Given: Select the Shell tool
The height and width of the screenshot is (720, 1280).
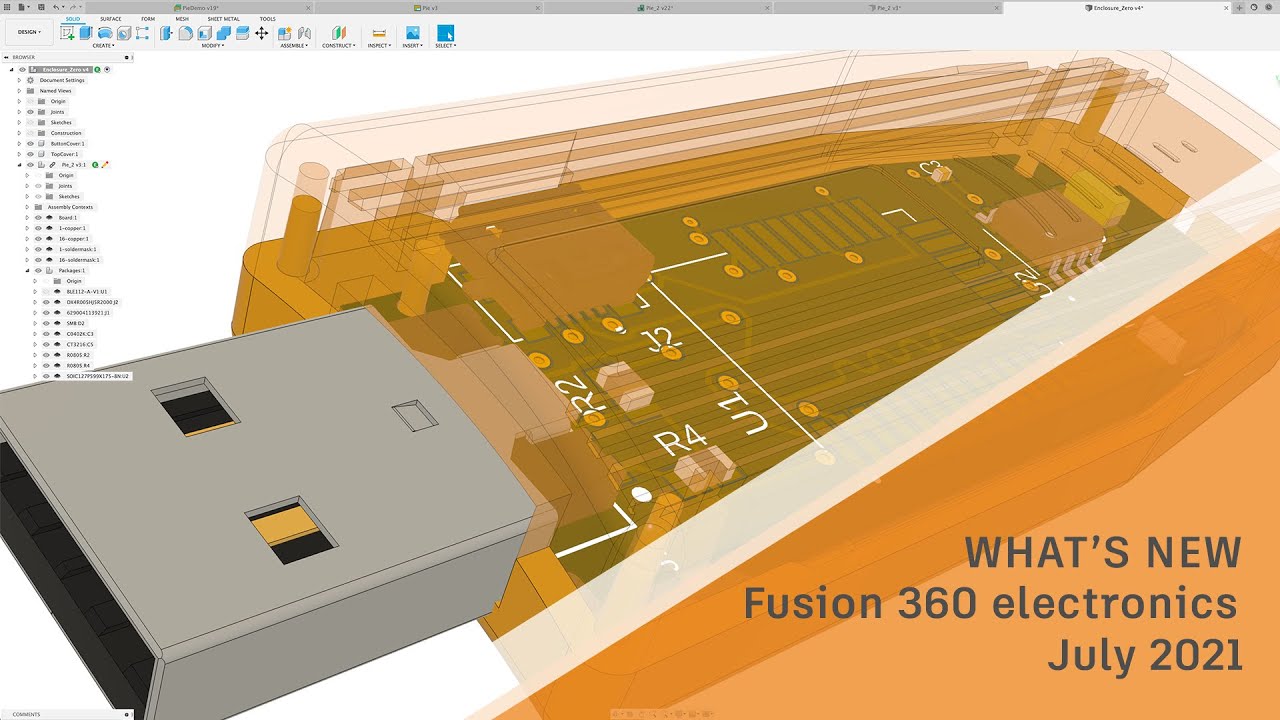Looking at the screenshot, I should click(x=204, y=33).
